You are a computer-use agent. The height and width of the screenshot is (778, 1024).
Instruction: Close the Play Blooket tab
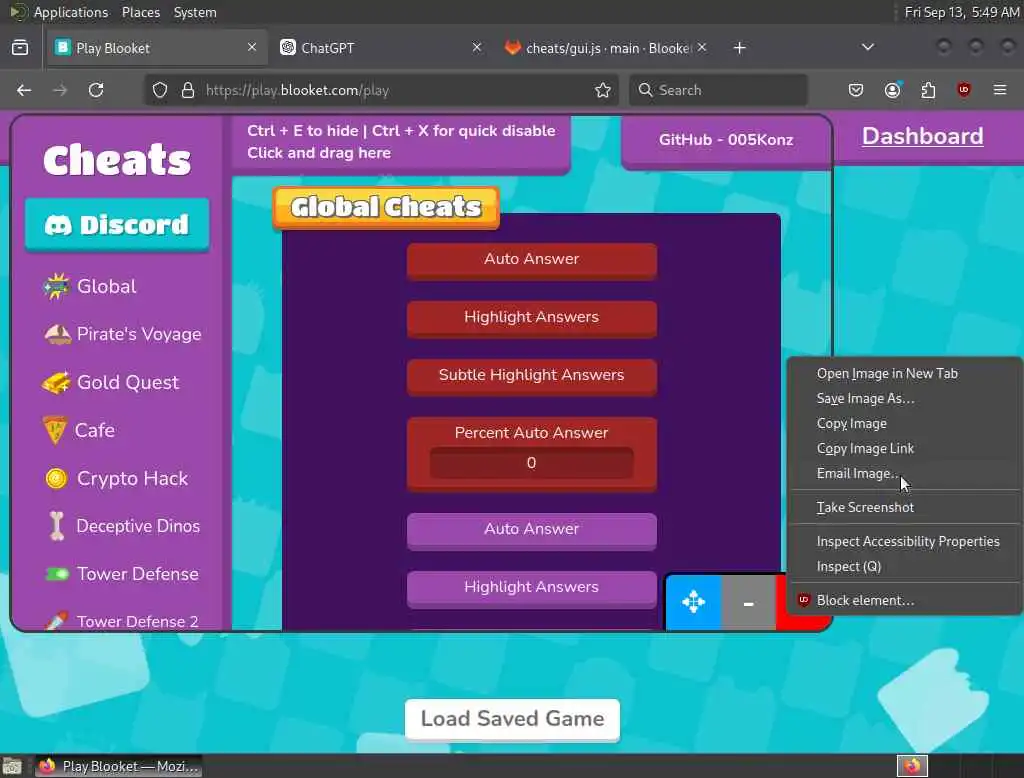point(251,48)
